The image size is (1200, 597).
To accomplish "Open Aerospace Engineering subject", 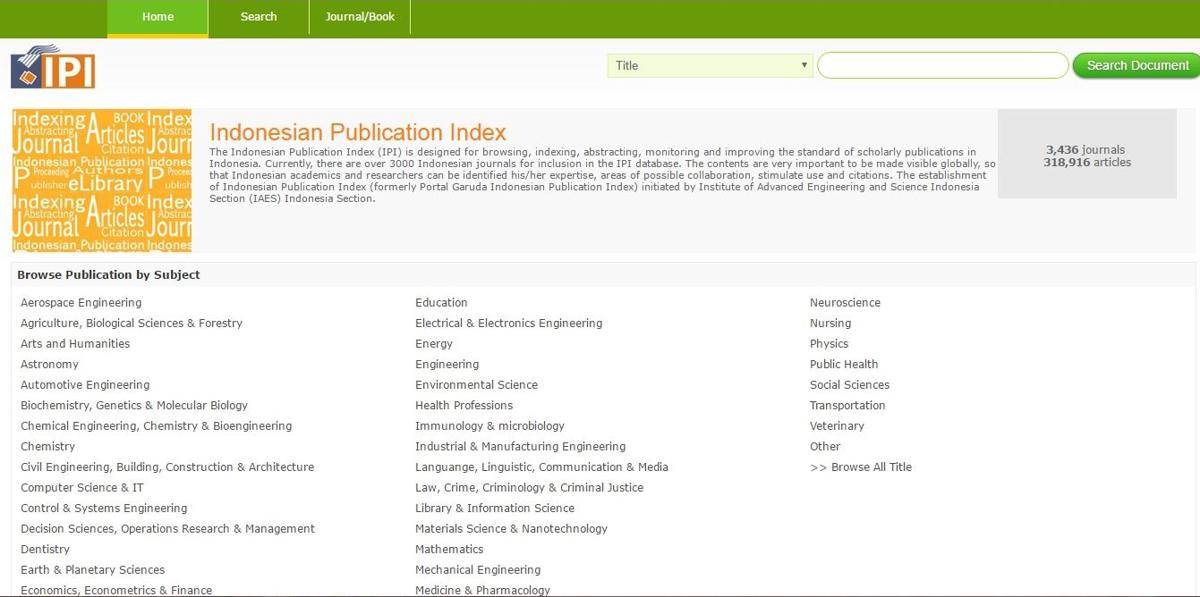I will click(81, 303).
